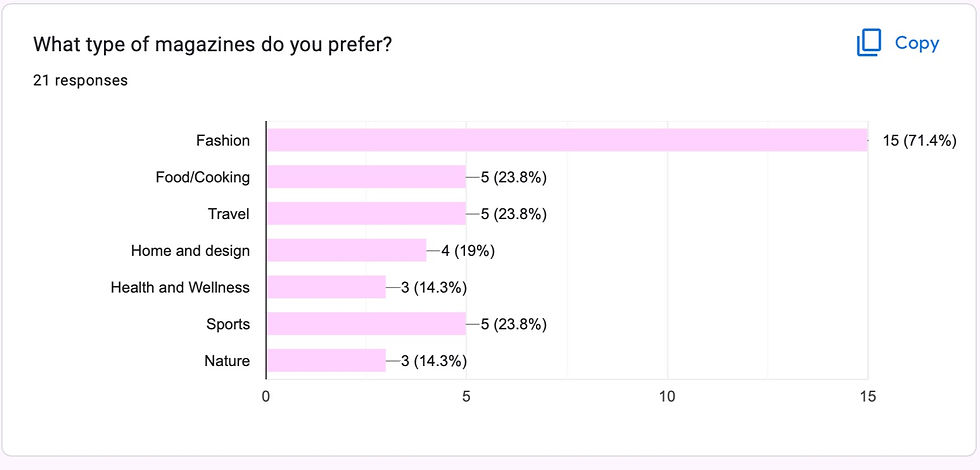Click the Copy chart icon
This screenshot has height=470, width=980.
[869, 43]
